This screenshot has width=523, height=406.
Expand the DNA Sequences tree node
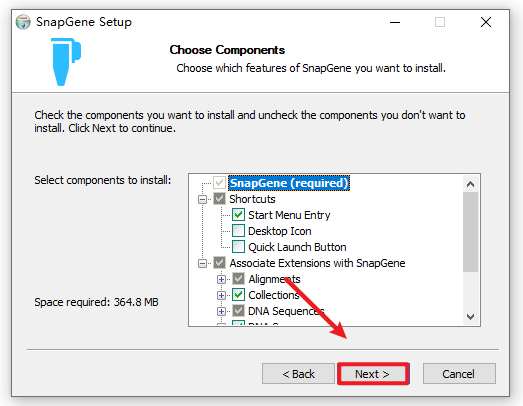point(221,311)
